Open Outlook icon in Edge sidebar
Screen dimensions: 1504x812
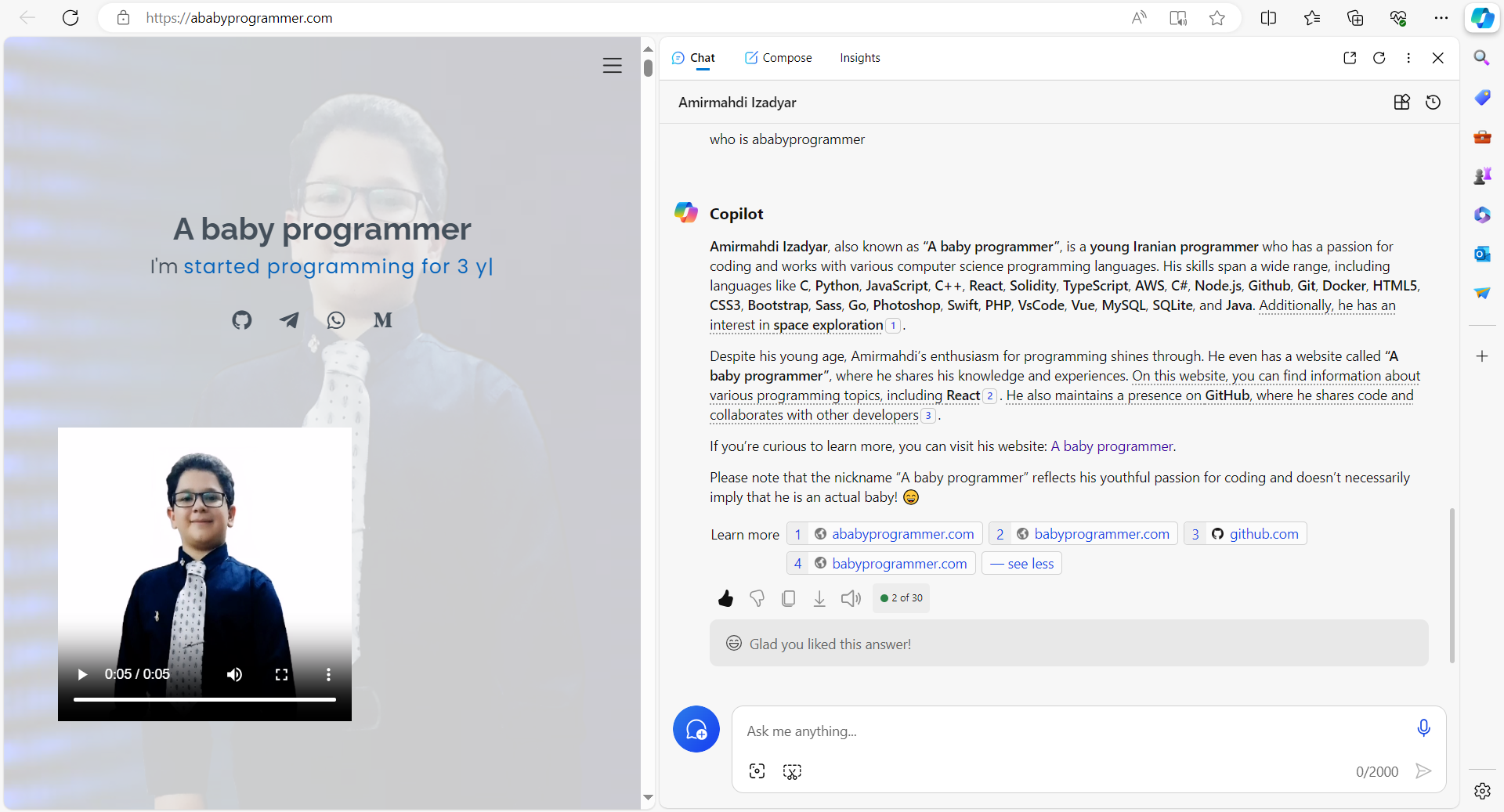pyautogui.click(x=1481, y=254)
